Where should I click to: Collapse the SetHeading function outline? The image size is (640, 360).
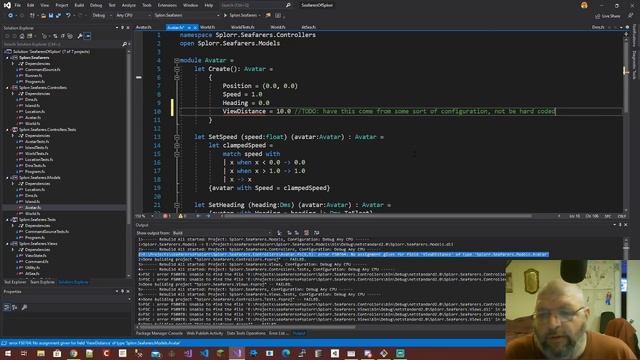point(177,205)
